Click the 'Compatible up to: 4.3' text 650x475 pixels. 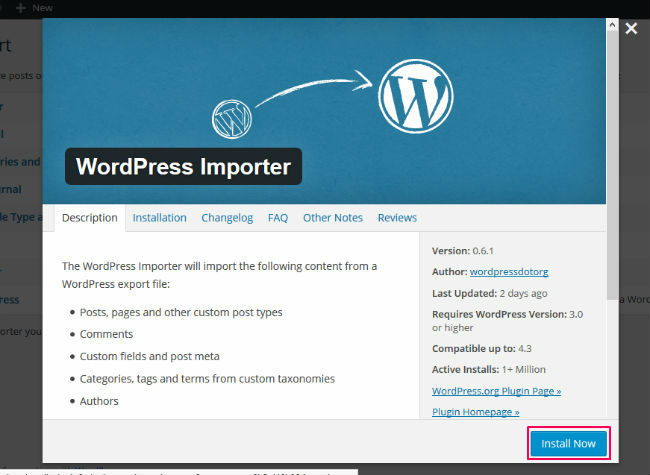pyautogui.click(x=482, y=349)
